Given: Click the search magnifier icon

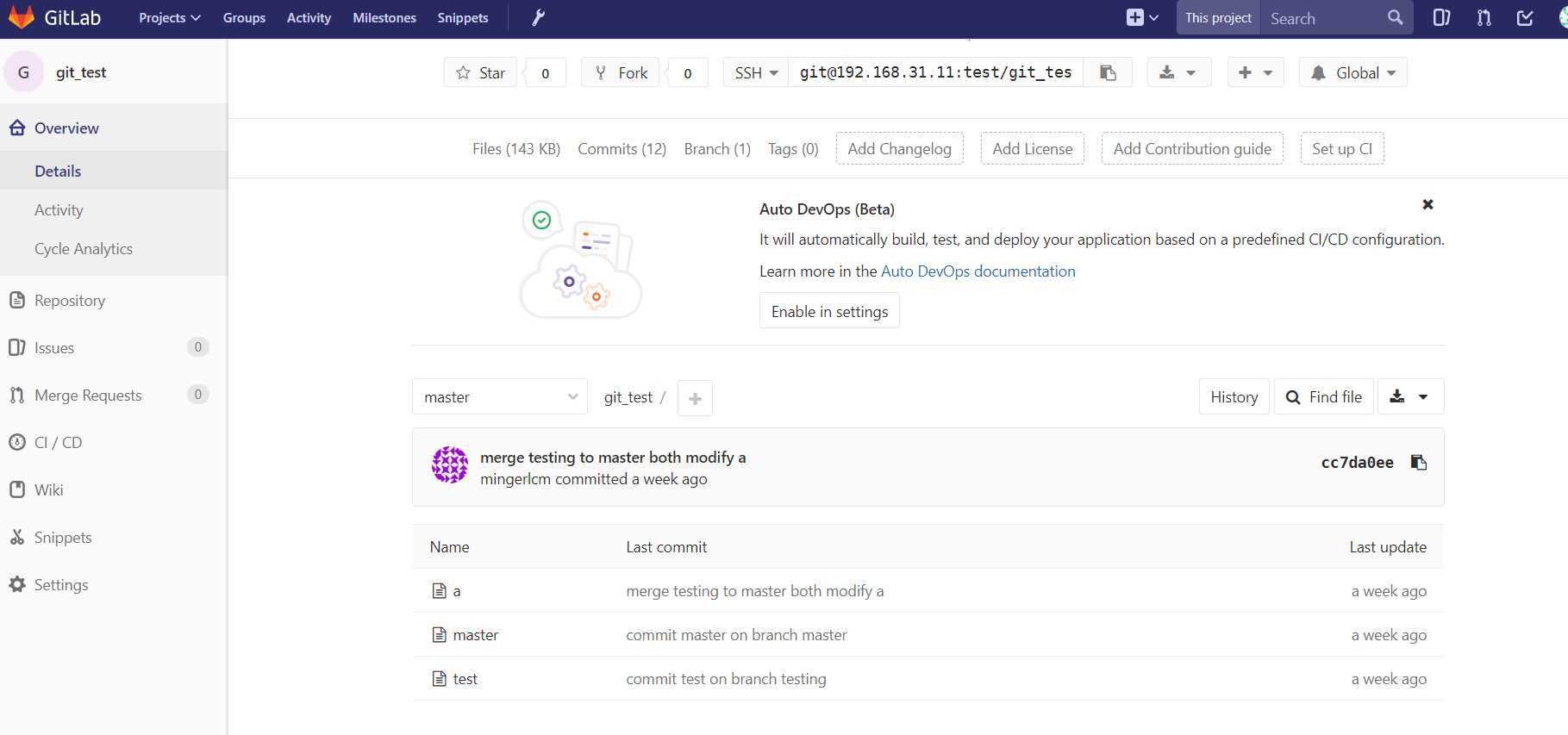Looking at the screenshot, I should pyautogui.click(x=1395, y=17).
